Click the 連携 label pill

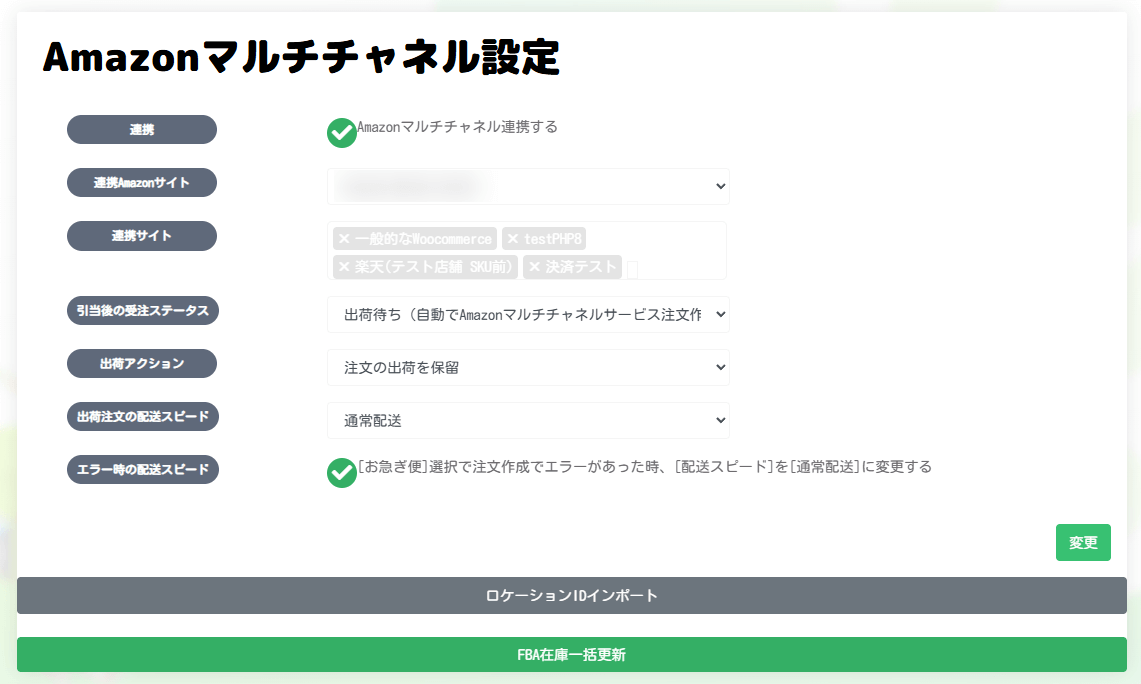[x=142, y=130]
